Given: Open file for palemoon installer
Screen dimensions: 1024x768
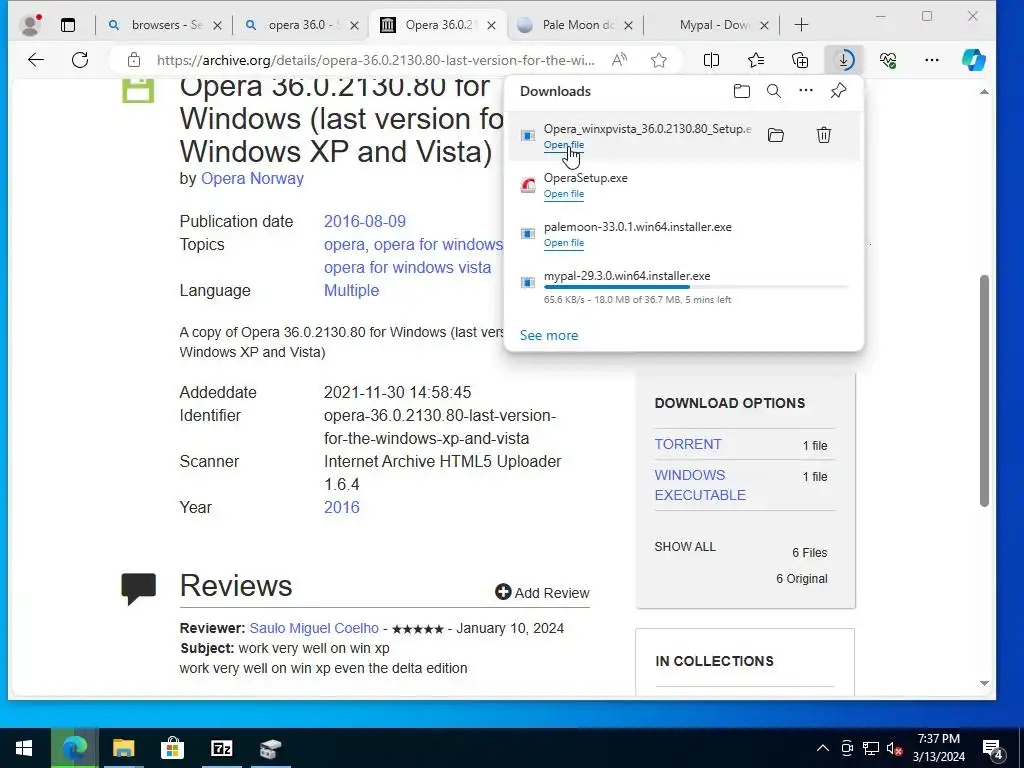Looking at the screenshot, I should click(x=564, y=243).
